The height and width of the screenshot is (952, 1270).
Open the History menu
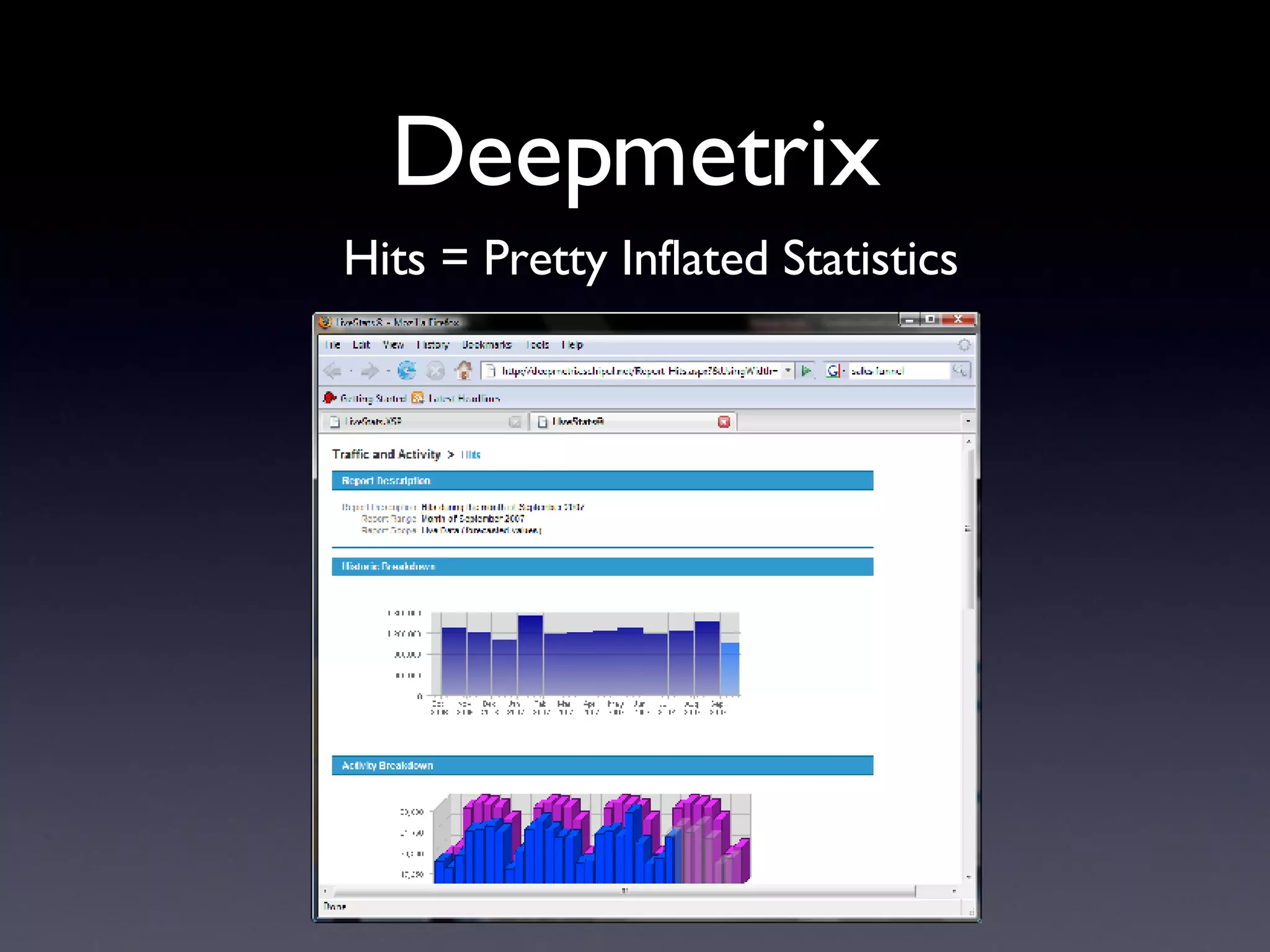(433, 345)
